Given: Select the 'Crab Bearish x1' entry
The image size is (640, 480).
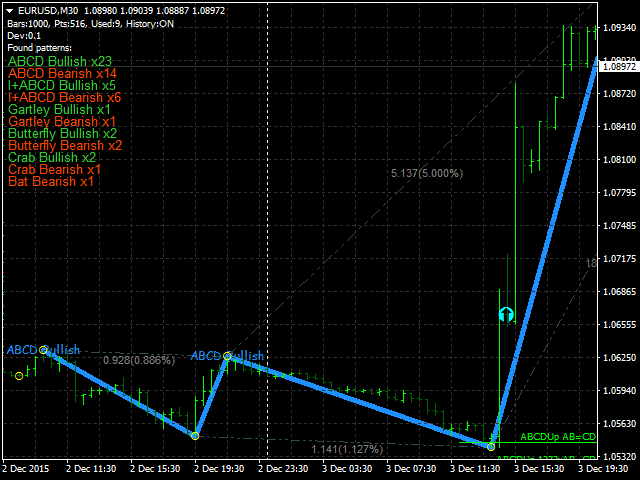Looking at the screenshot, I should [x=54, y=169].
